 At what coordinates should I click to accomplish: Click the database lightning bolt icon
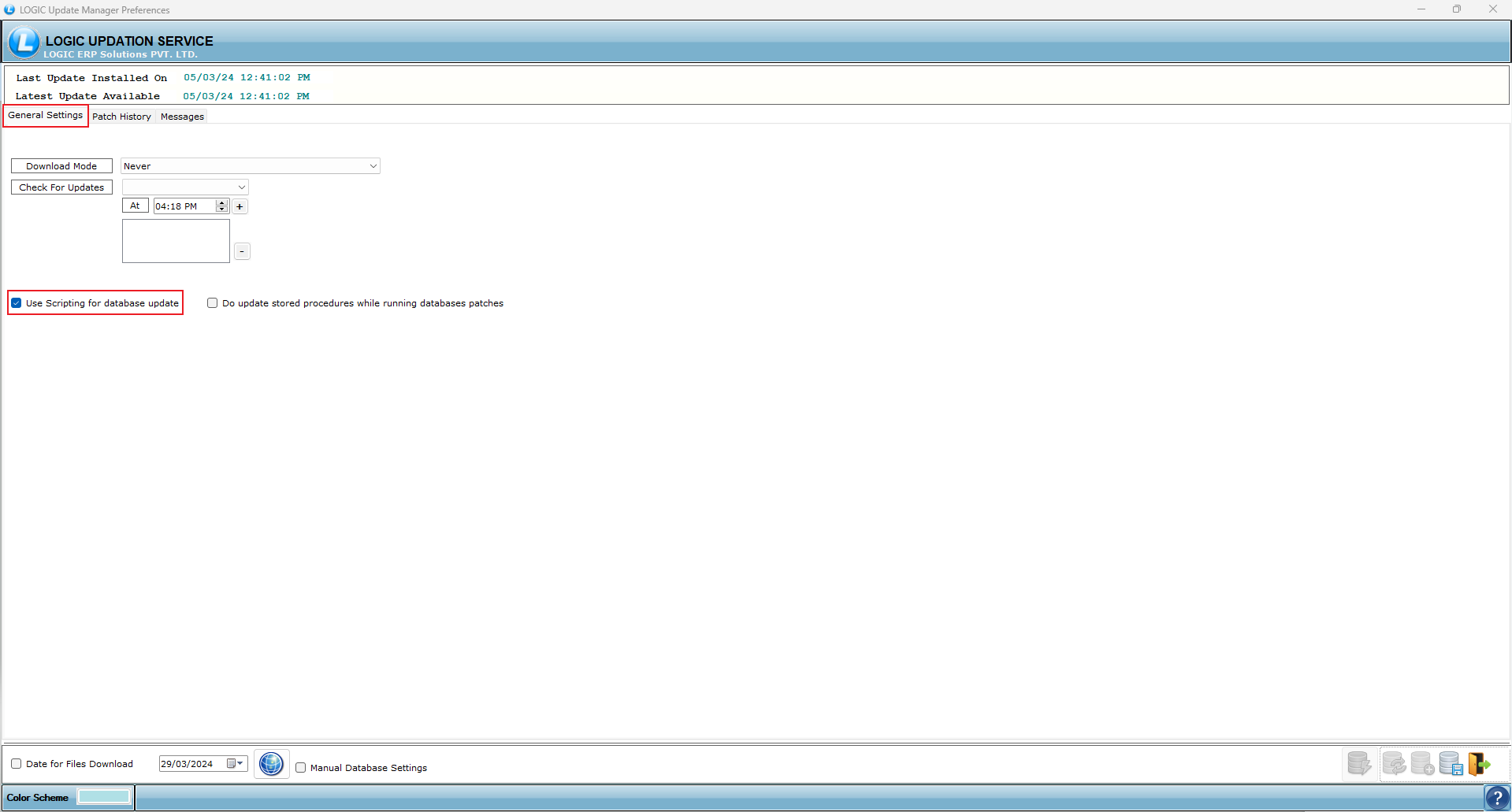click(x=1359, y=763)
